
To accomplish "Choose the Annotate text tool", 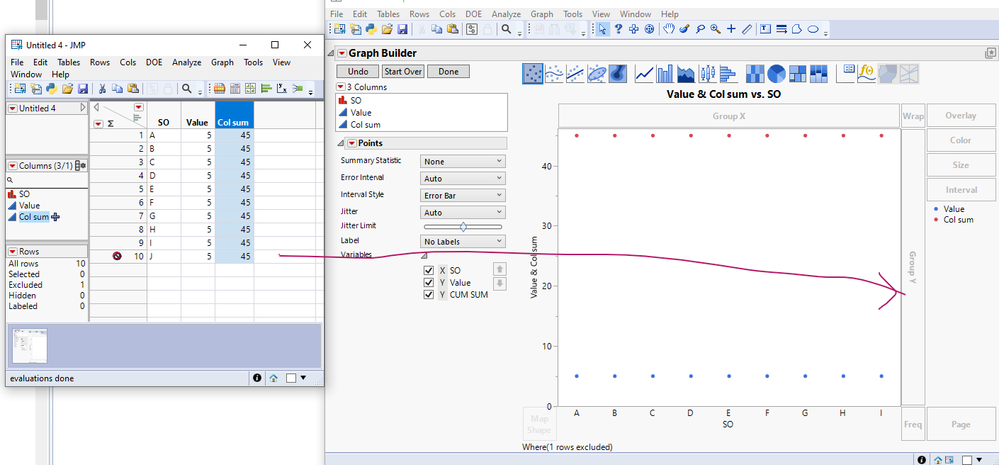I will click(x=766, y=29).
